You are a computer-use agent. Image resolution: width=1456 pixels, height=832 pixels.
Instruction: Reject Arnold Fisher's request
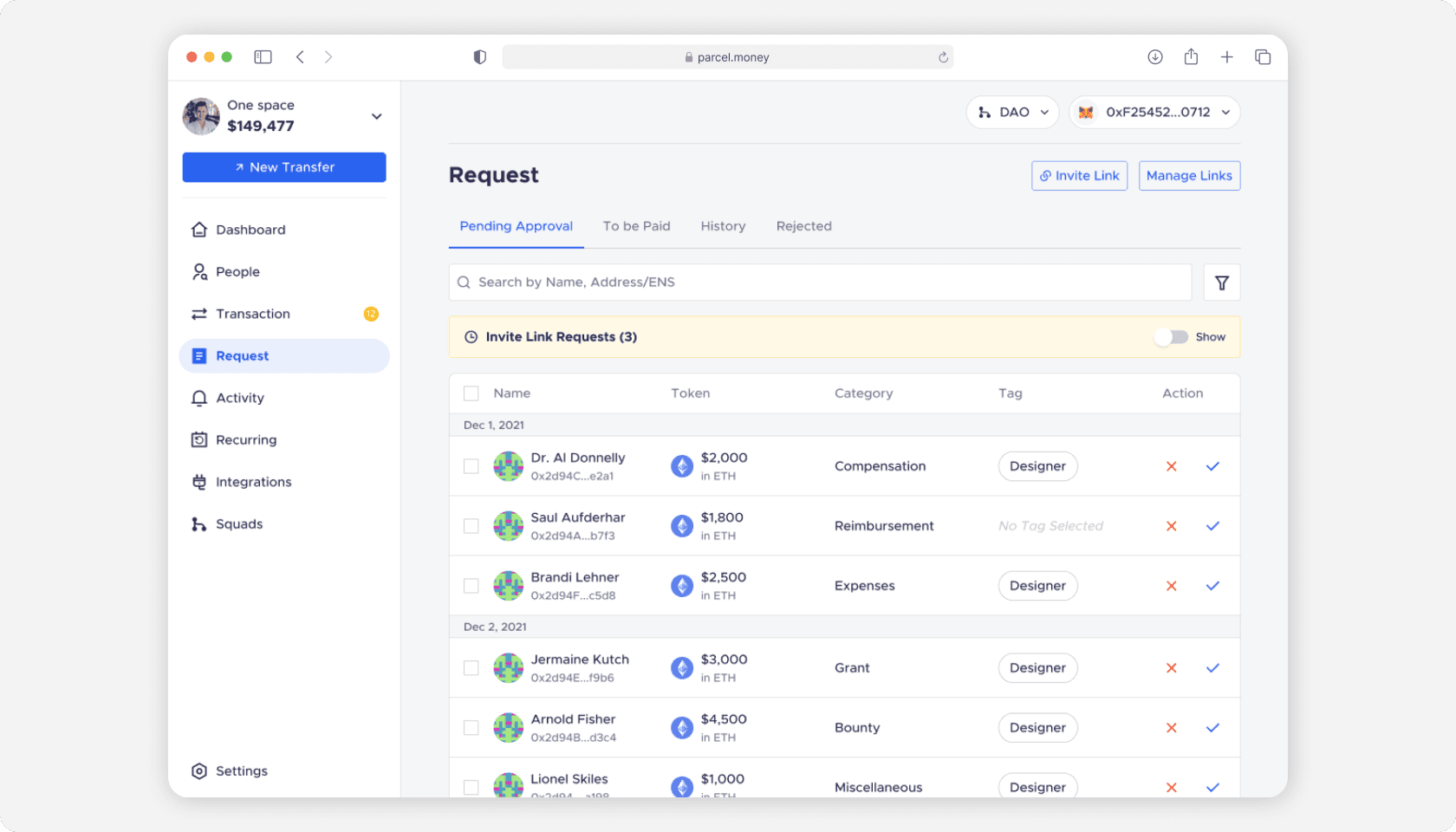point(1171,728)
